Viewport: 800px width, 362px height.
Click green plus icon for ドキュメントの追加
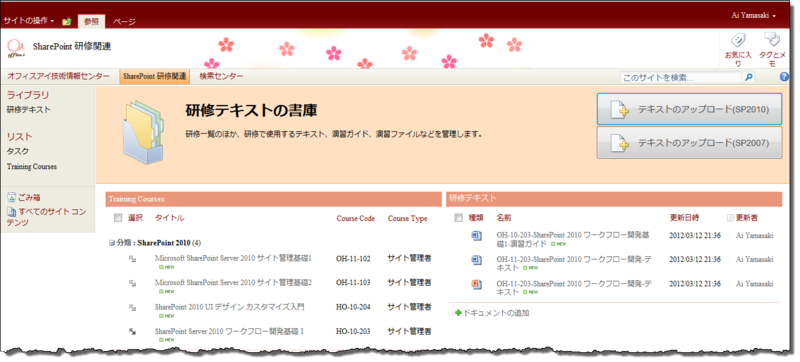coord(458,313)
